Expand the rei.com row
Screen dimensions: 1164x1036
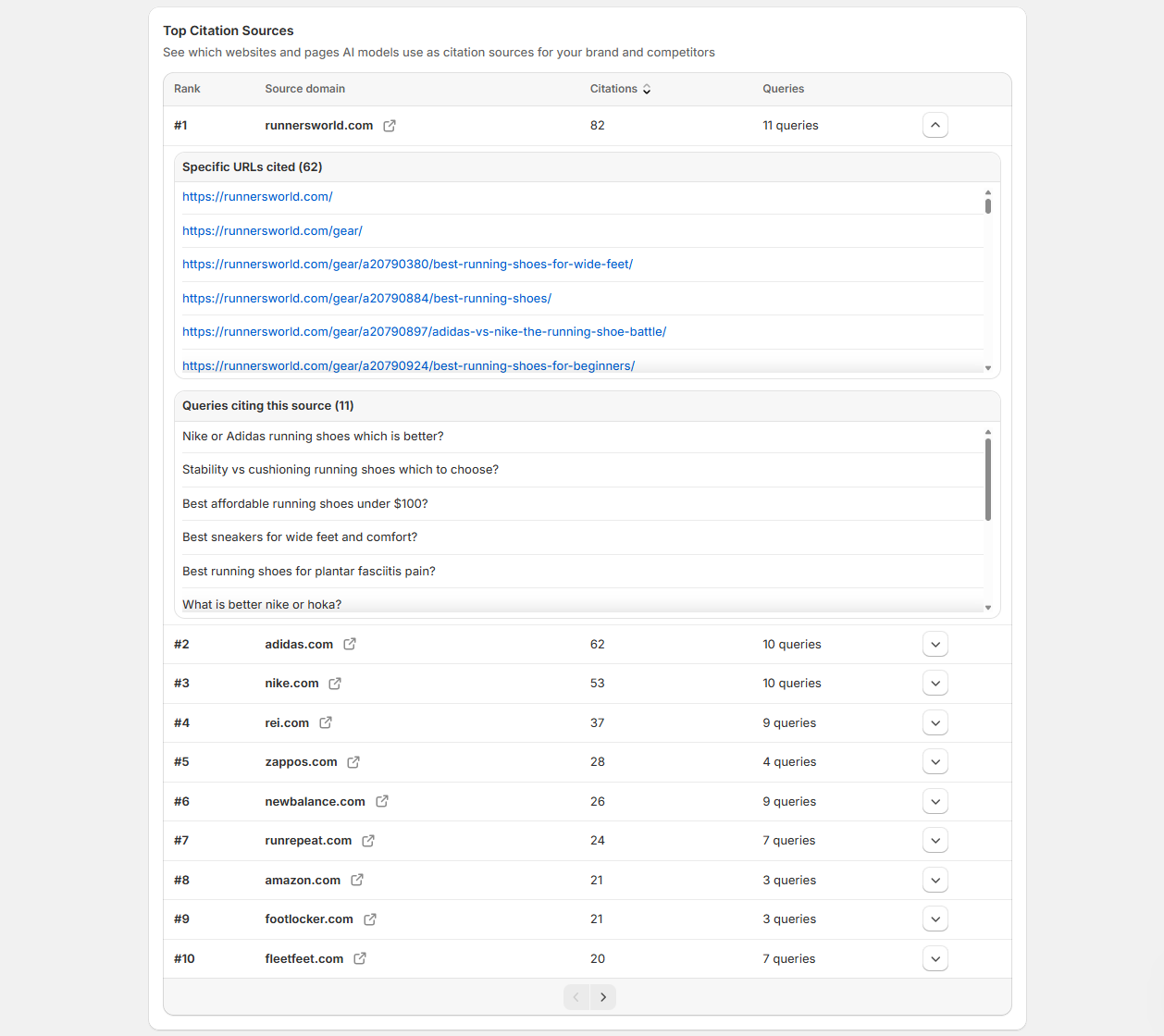click(935, 722)
